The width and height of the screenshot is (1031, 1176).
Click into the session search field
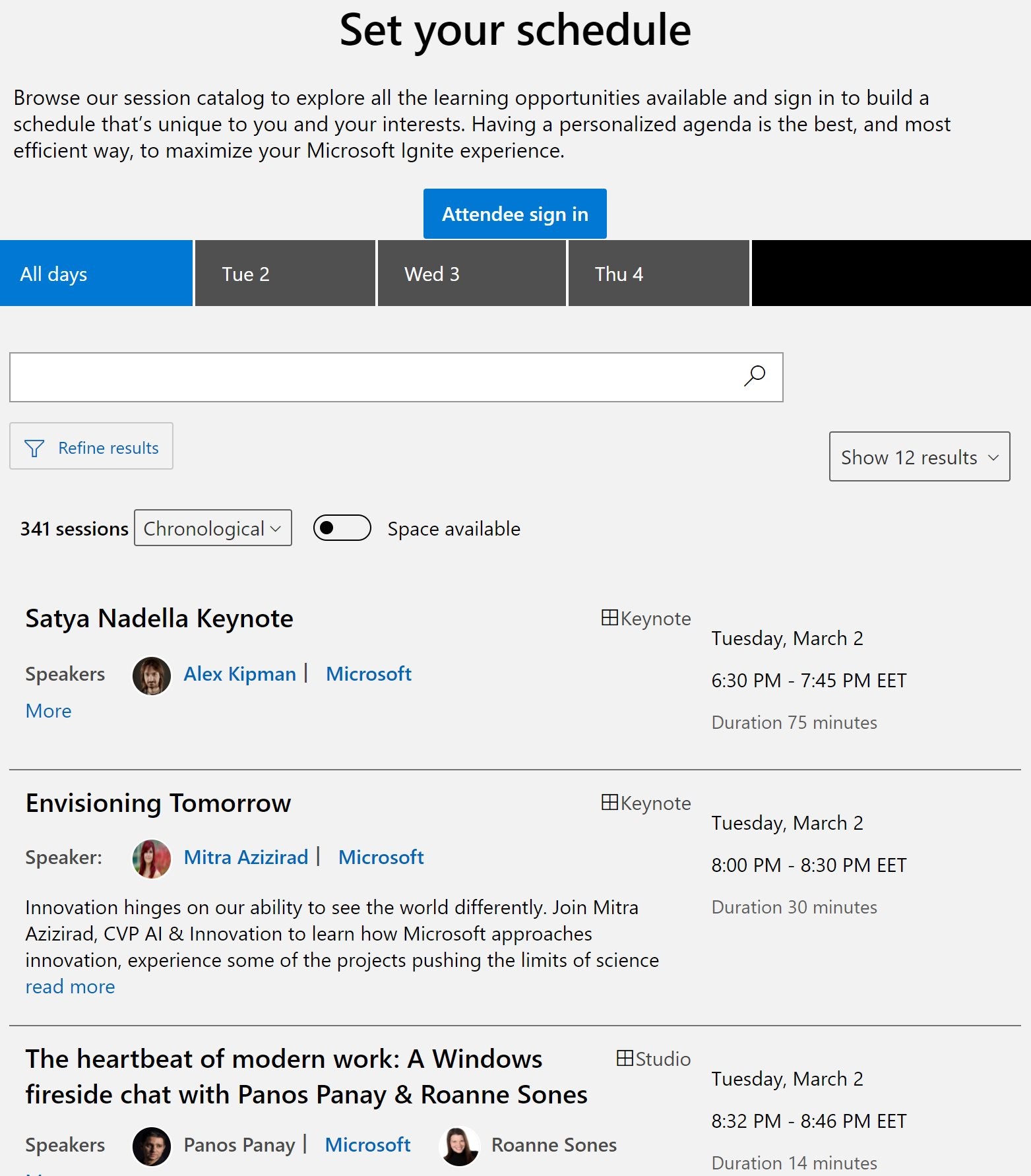(396, 377)
